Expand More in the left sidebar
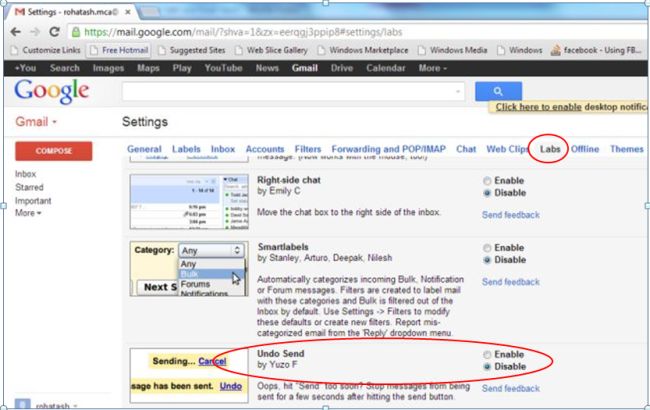650x410 pixels. 28,213
